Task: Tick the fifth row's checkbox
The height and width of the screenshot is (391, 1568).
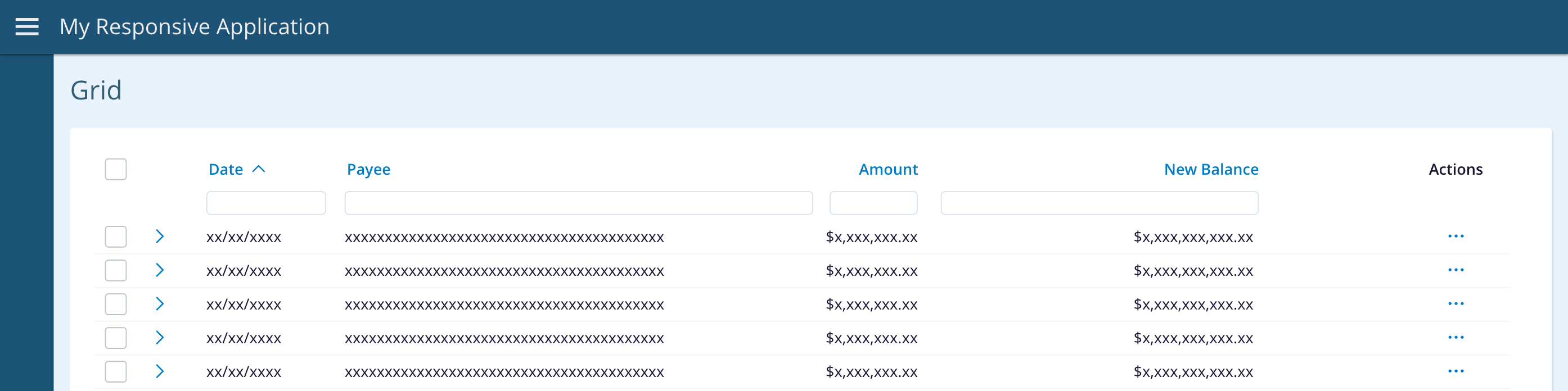Action: coord(116,371)
